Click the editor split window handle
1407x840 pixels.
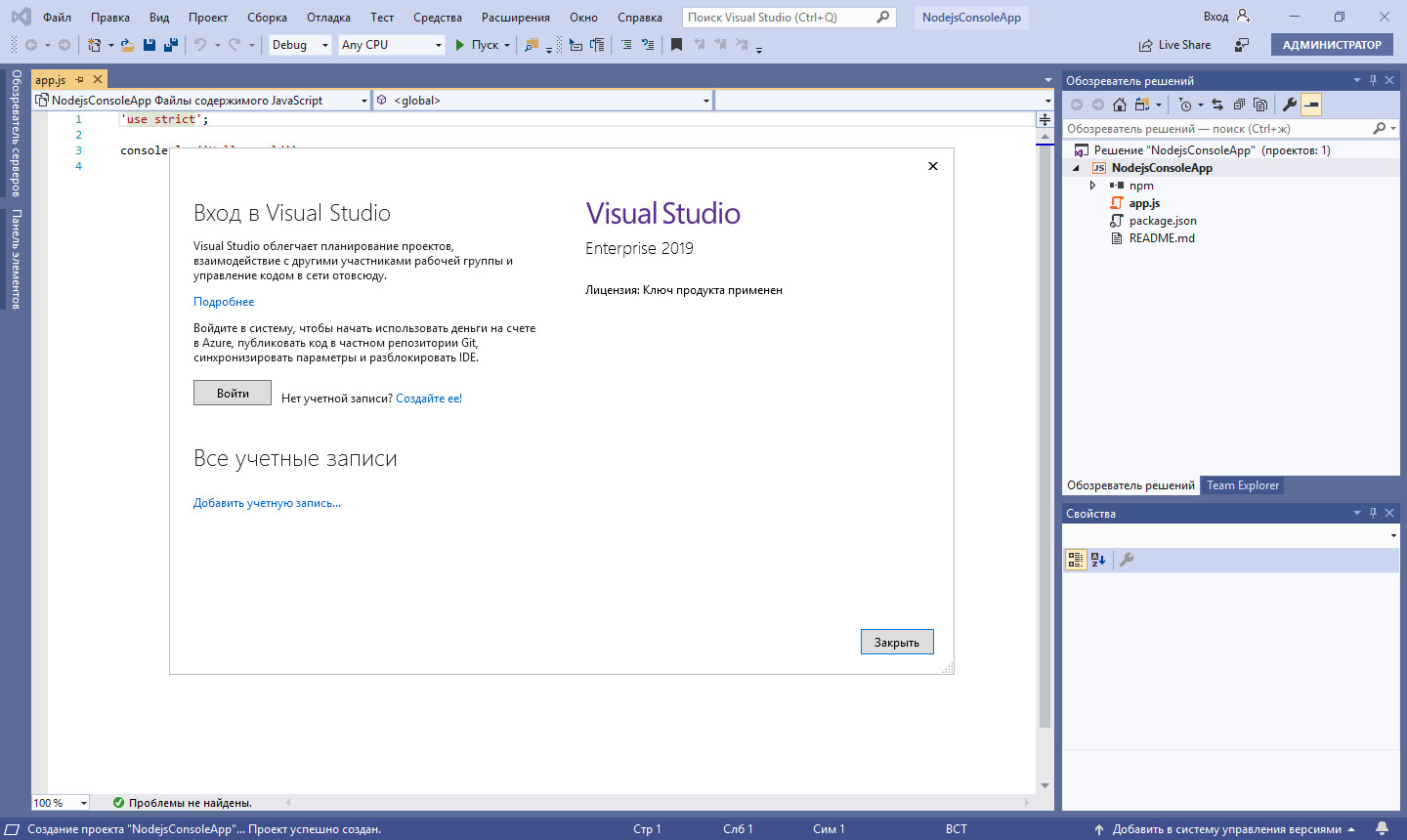[x=1045, y=119]
